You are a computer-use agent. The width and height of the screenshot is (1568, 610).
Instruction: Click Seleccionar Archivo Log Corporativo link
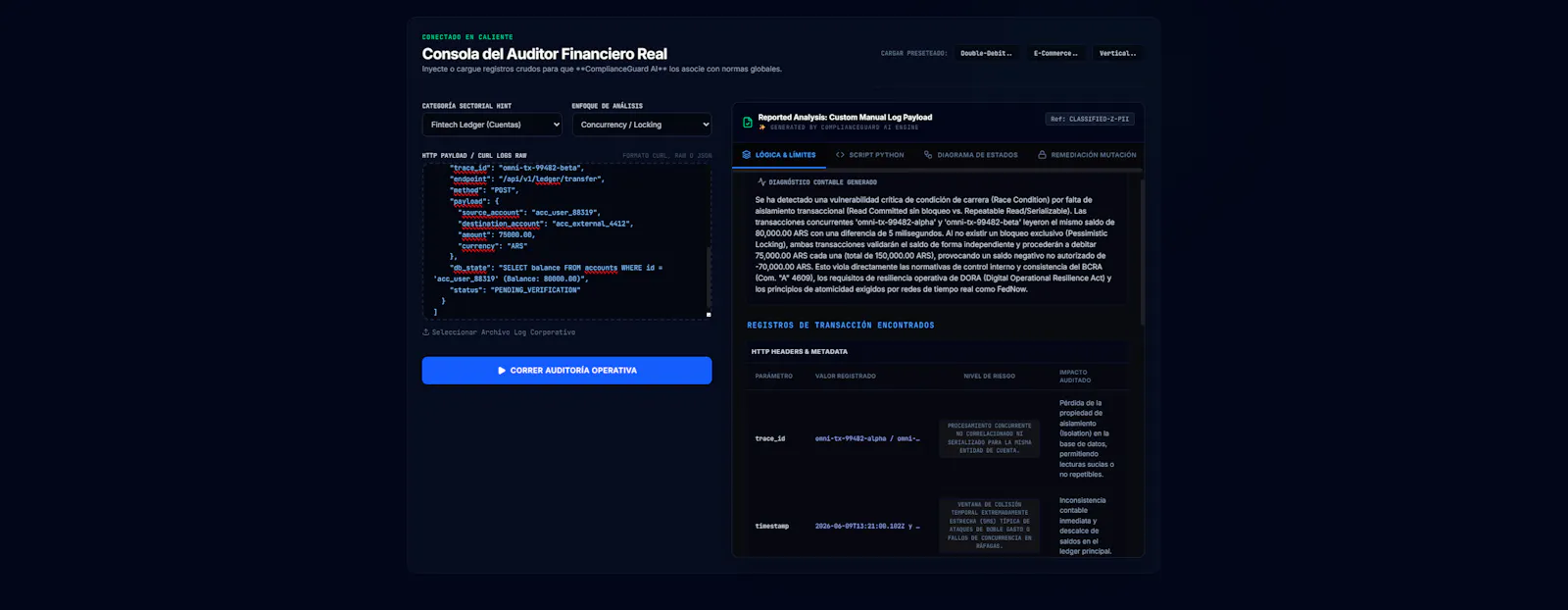[x=499, y=332]
